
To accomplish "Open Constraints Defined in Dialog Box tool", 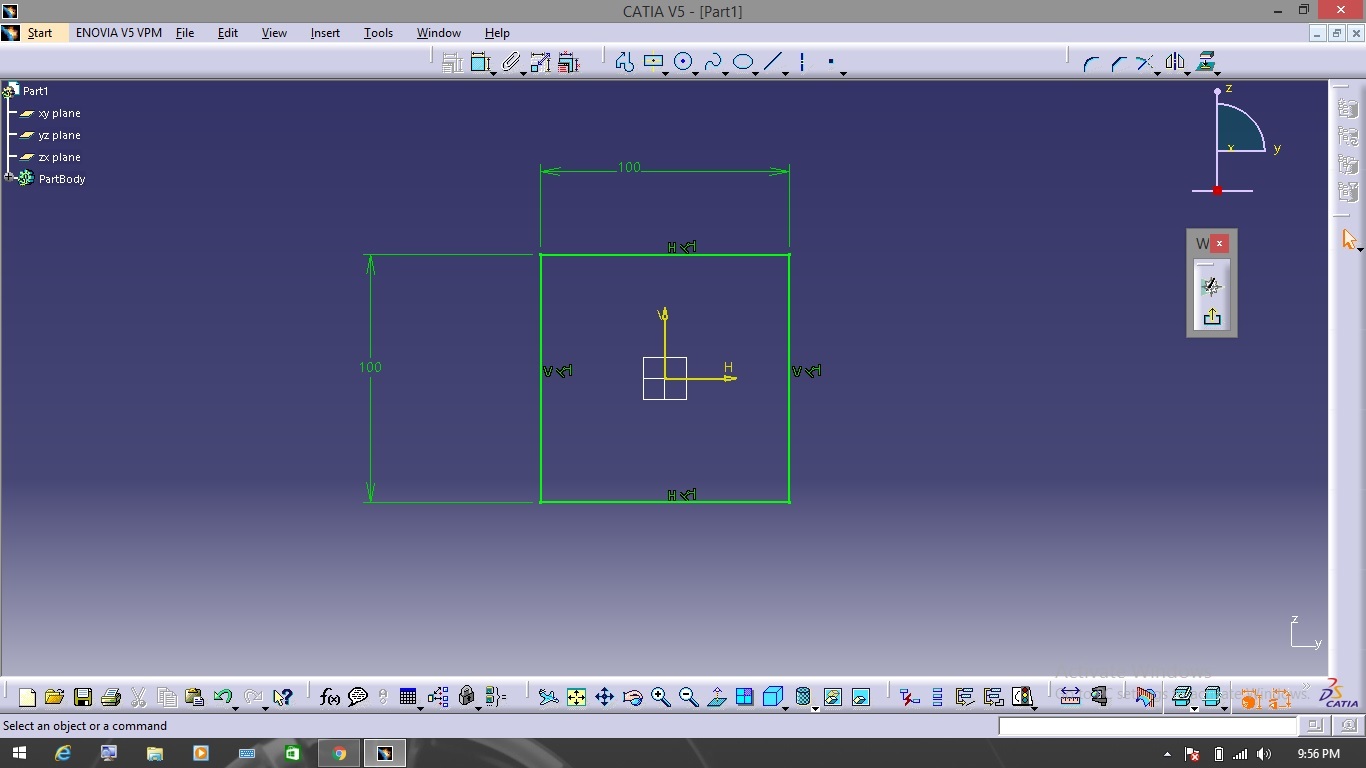I will click(452, 62).
